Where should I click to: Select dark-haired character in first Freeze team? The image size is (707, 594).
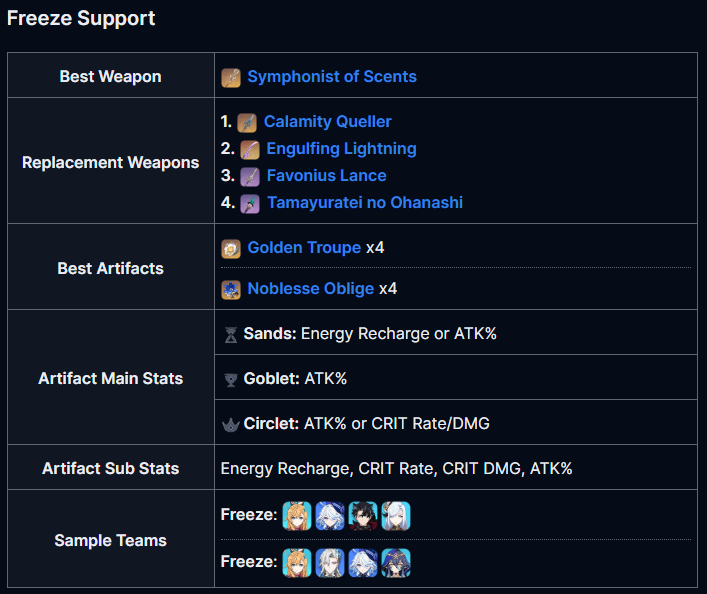click(363, 516)
